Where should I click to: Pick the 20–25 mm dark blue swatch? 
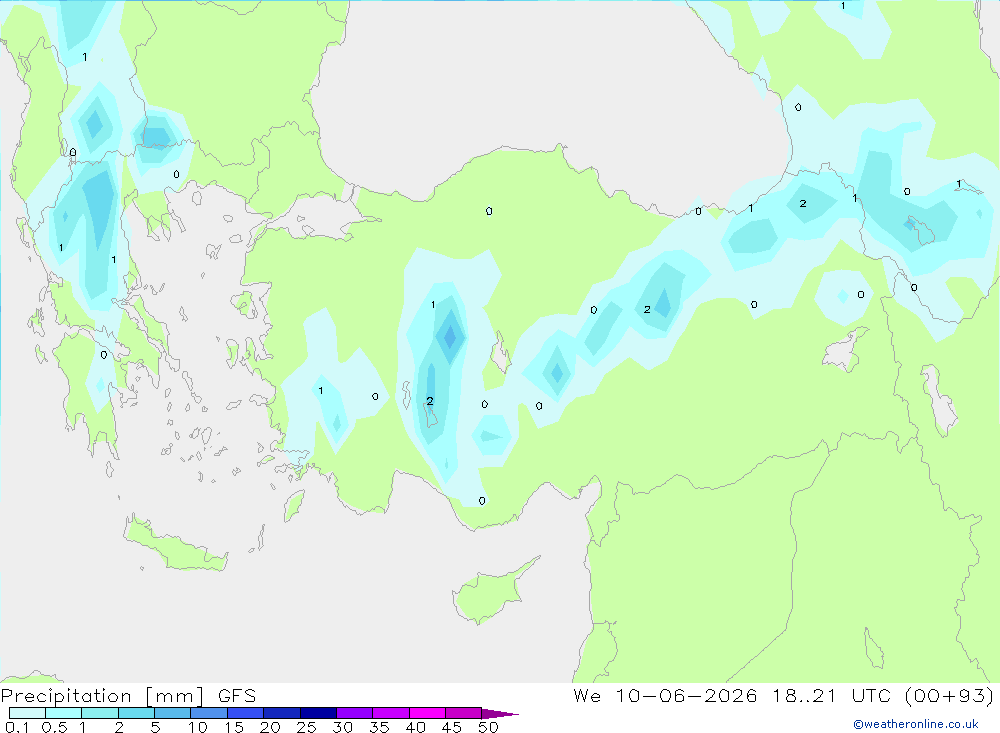point(282,713)
